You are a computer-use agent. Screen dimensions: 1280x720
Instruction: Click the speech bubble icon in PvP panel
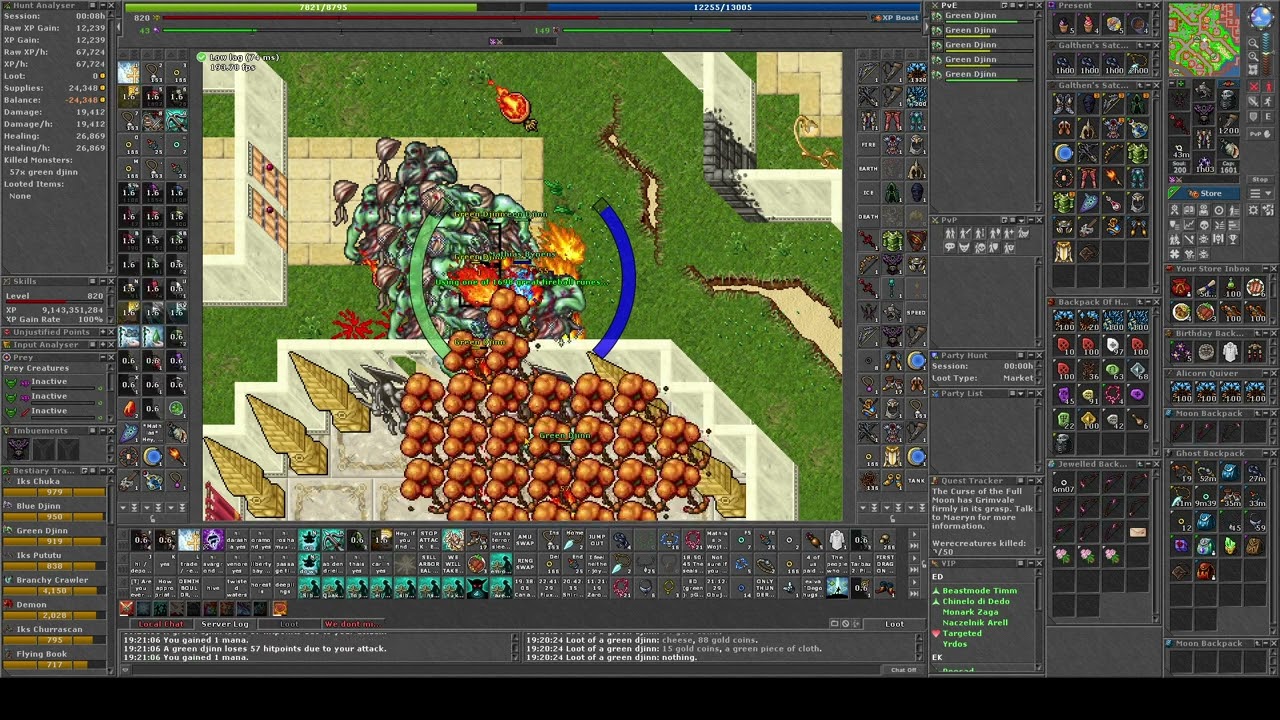tap(950, 247)
